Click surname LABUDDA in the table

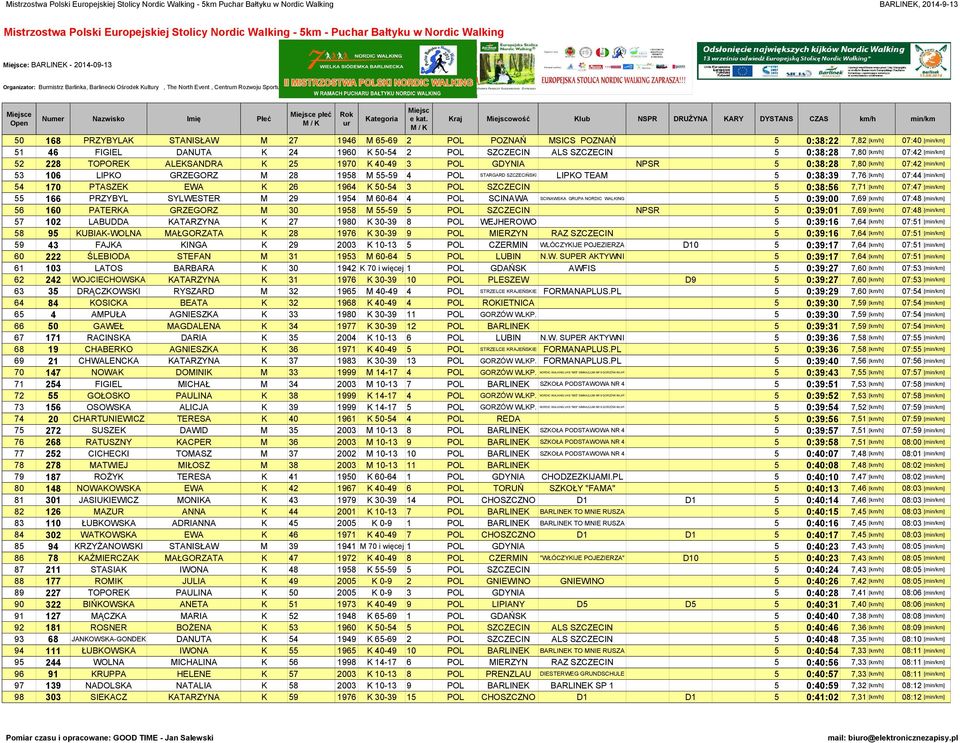[108, 222]
